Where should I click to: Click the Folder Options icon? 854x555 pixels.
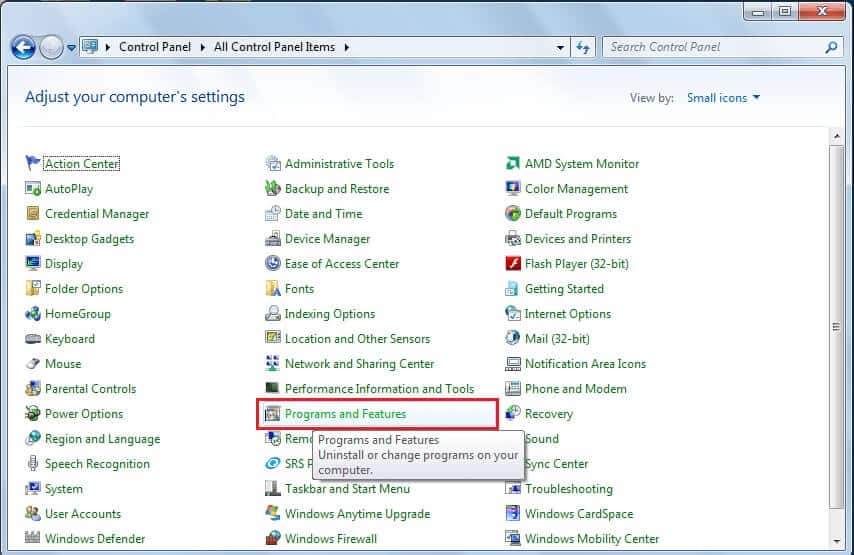click(x=33, y=288)
